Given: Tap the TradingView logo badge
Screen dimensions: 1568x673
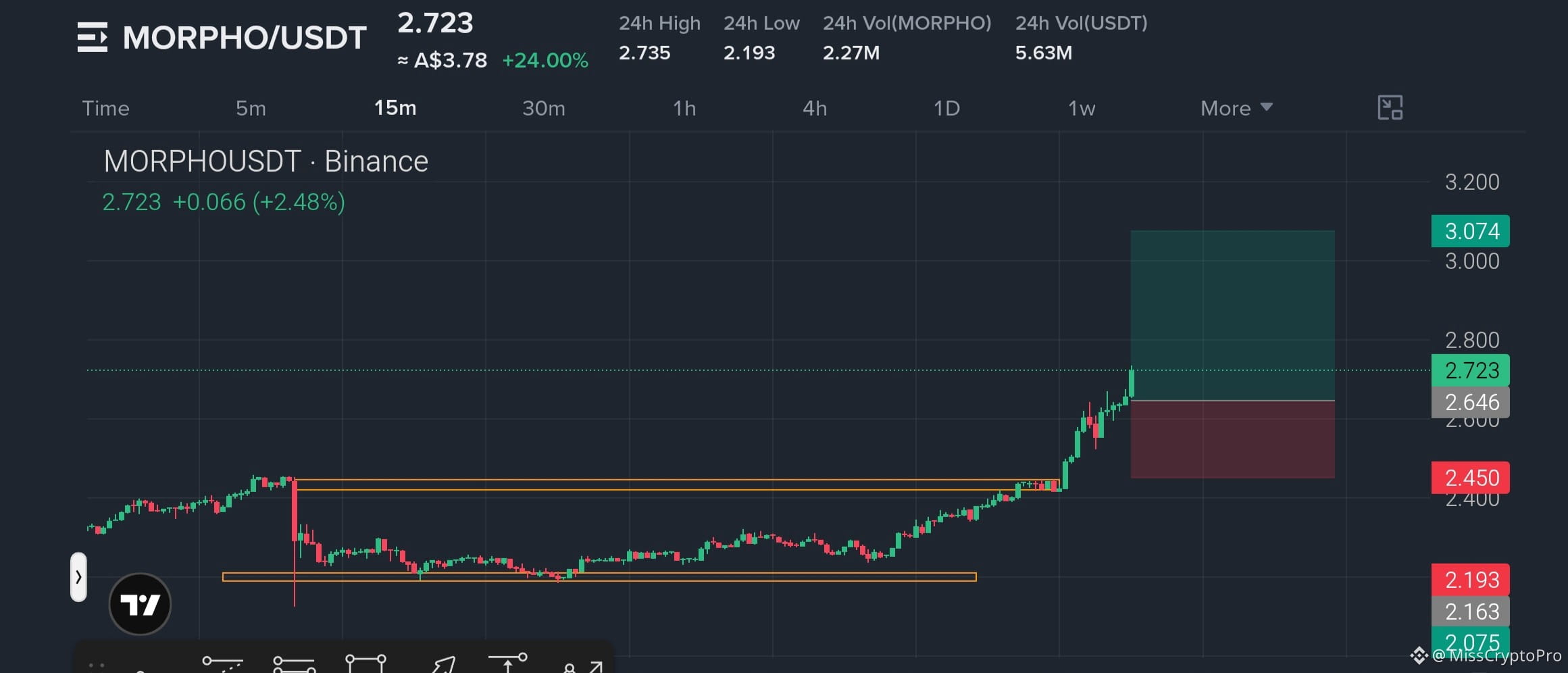Looking at the screenshot, I should click(x=140, y=603).
